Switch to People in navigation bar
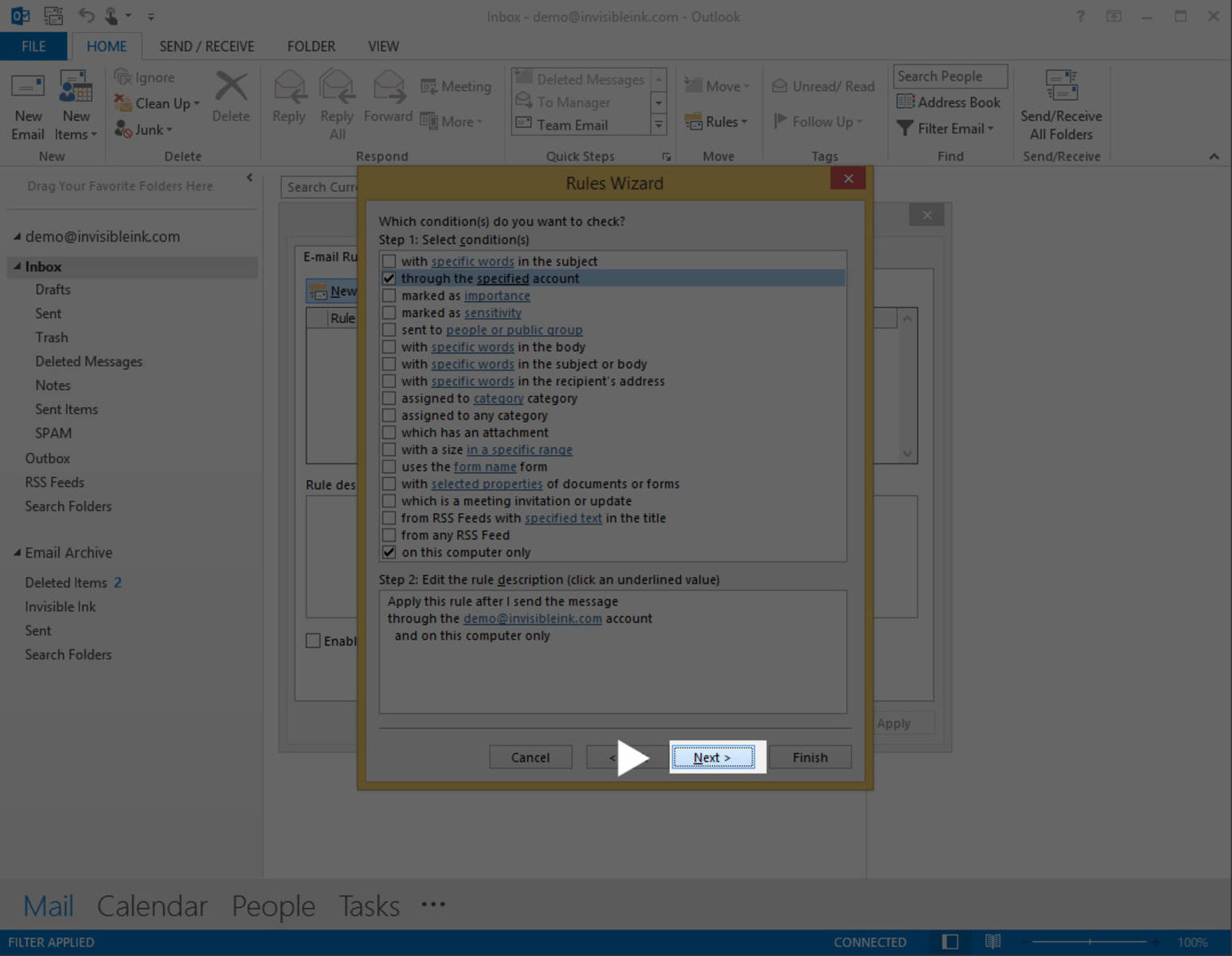1232x956 pixels. [273, 906]
